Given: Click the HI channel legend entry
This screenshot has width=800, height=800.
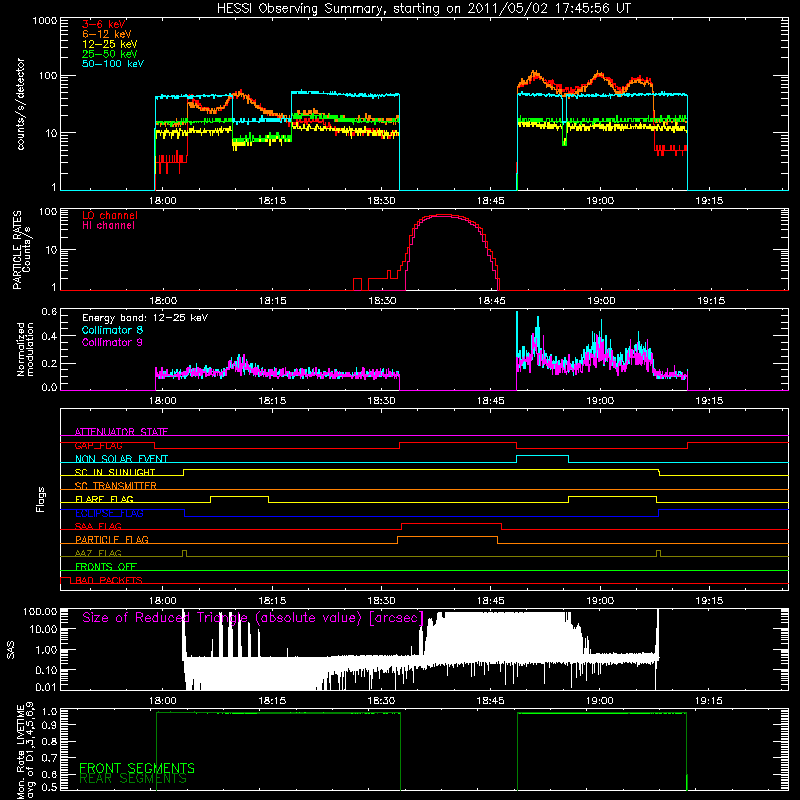Looking at the screenshot, I should (108, 226).
